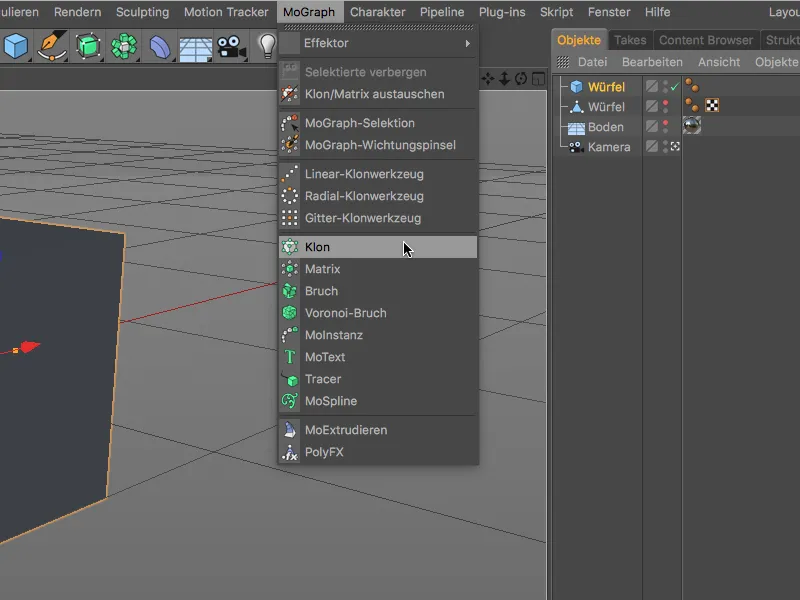Click the Klon/Matrix austauschen icon

[x=289, y=94]
